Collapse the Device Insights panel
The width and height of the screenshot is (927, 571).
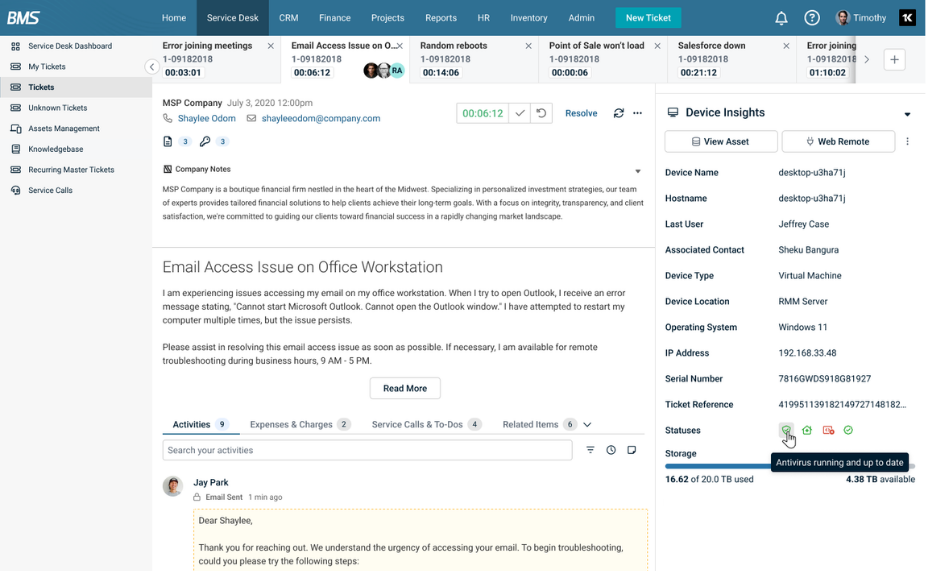[x=907, y=114]
